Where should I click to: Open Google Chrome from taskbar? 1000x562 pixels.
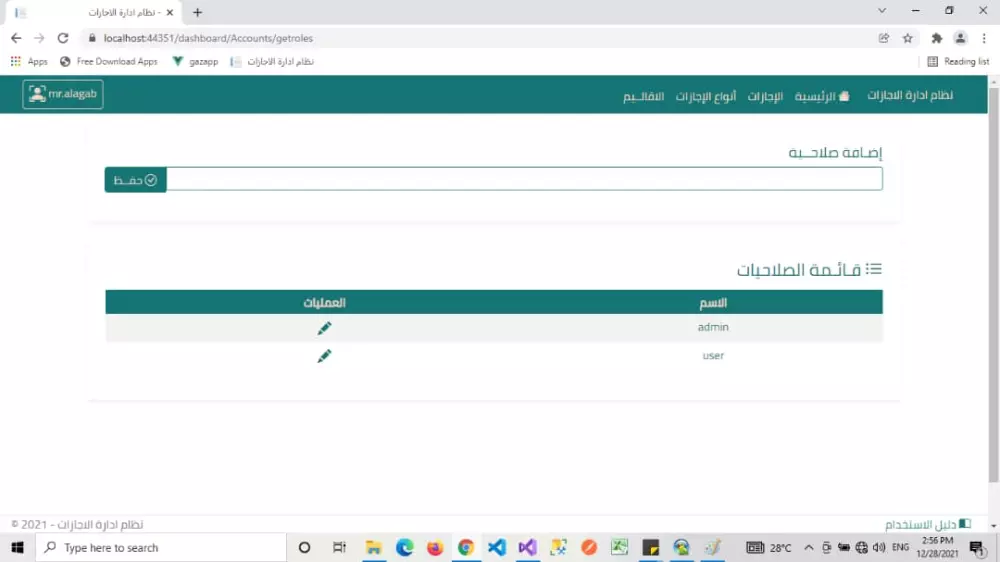click(466, 547)
